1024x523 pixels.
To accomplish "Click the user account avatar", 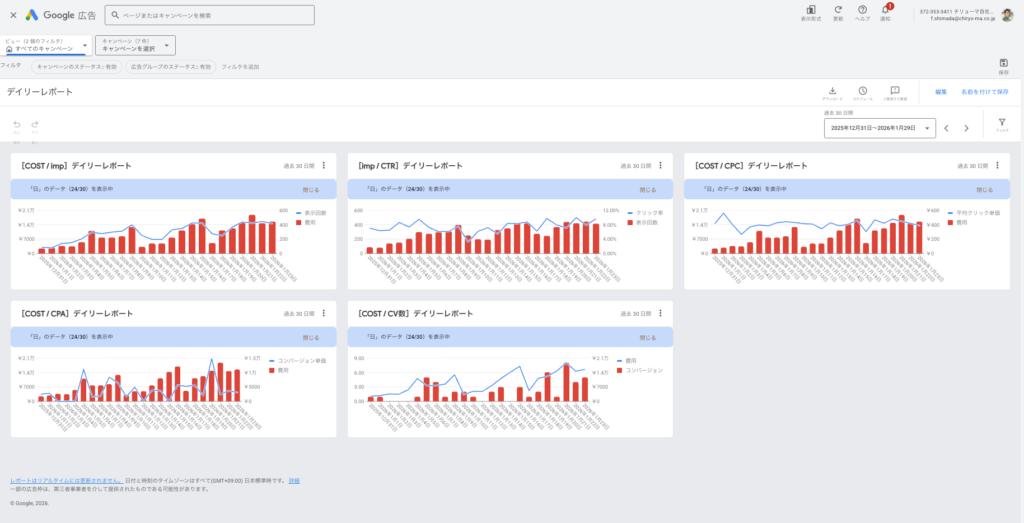I will (x=1011, y=15).
